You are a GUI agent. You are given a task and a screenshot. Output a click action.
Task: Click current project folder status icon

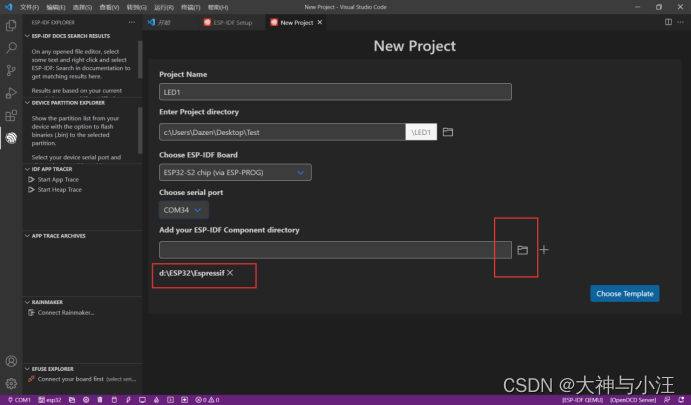tap(72, 400)
